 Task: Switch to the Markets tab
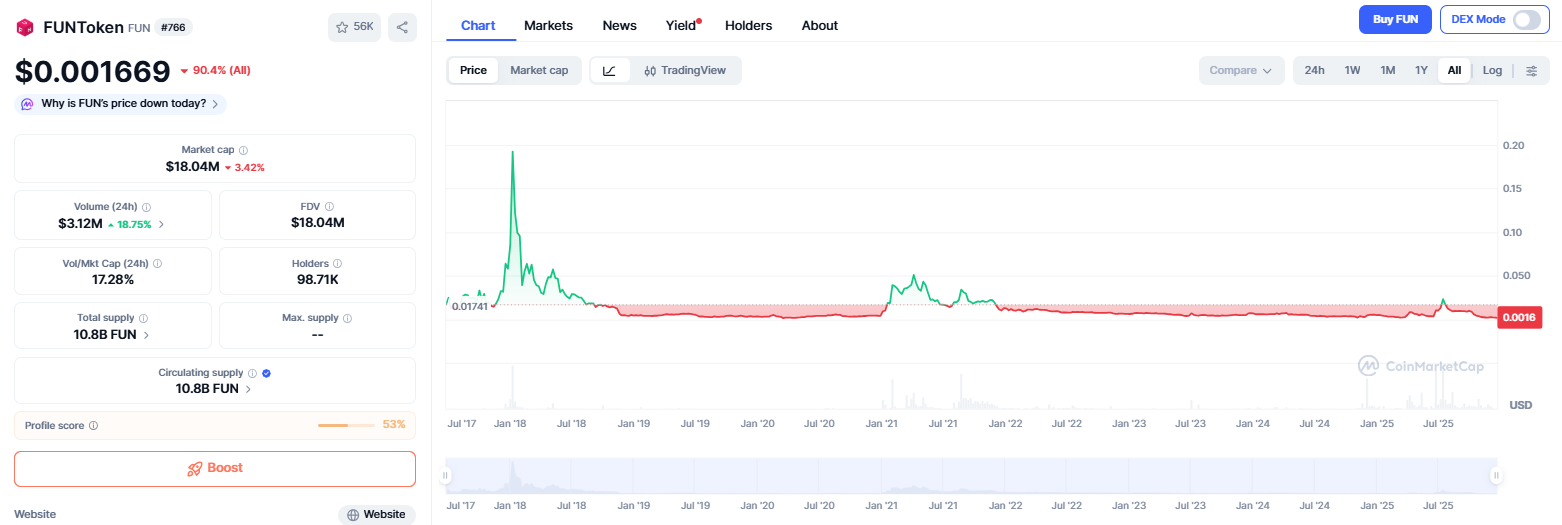coord(549,25)
